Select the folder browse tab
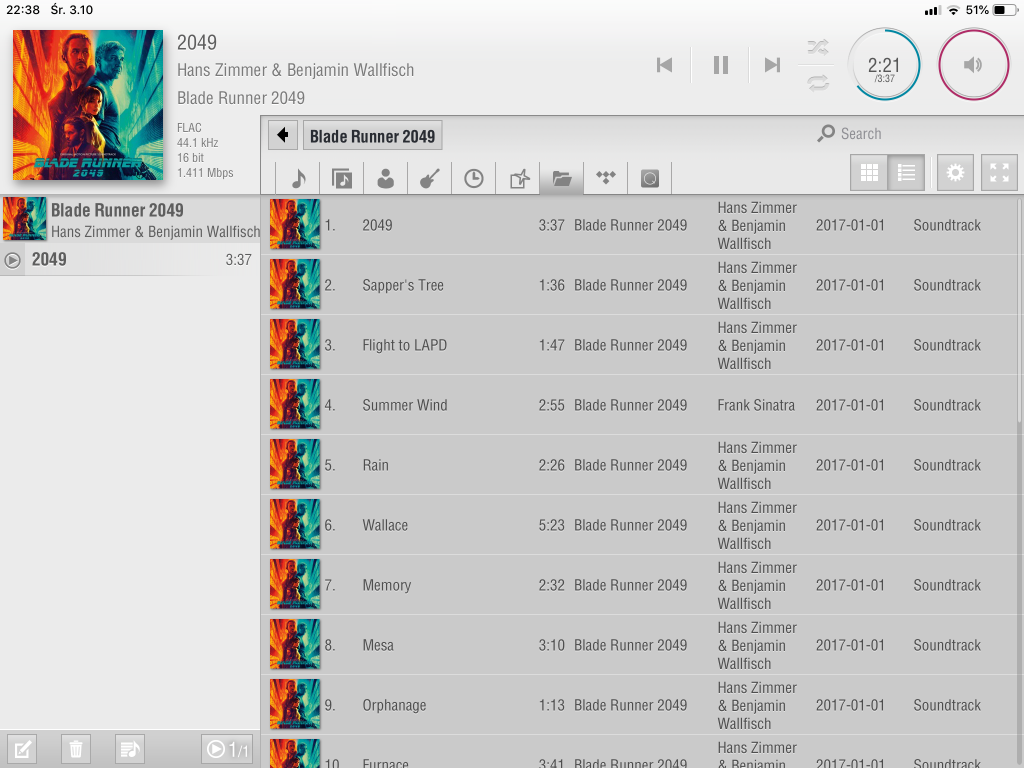 pos(562,178)
